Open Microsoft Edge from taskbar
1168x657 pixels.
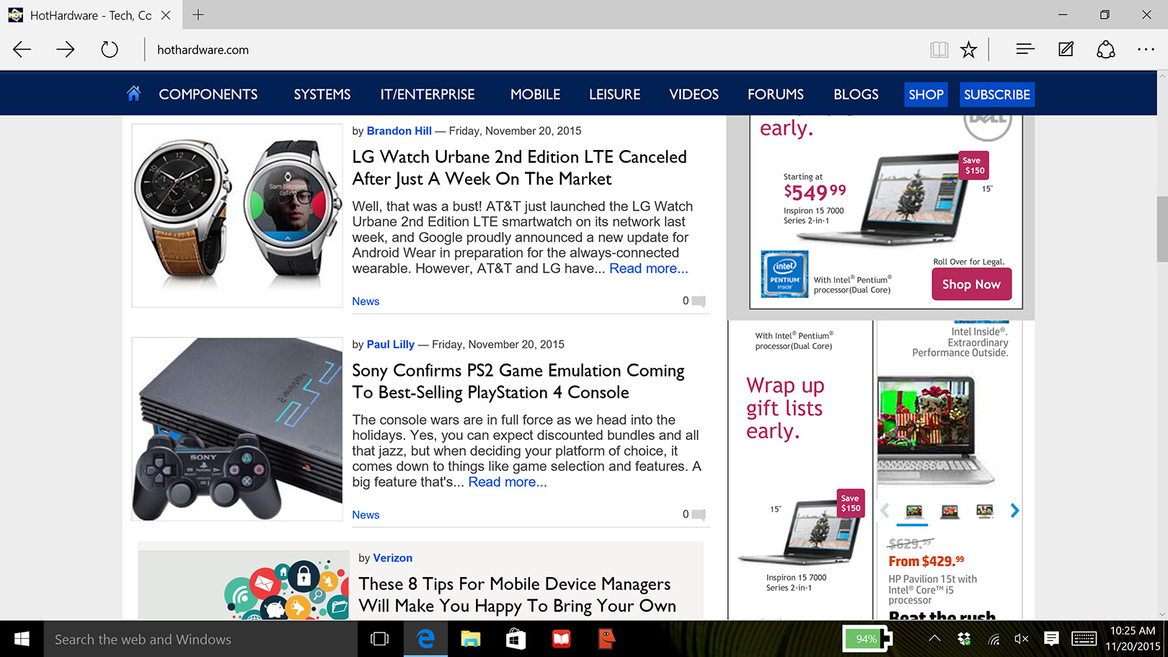pos(425,639)
